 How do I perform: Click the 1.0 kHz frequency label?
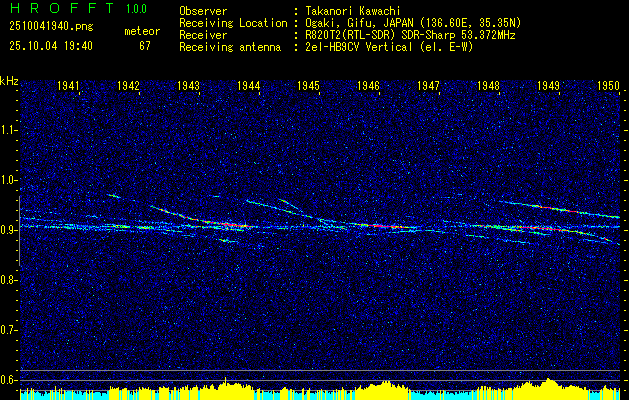click(8, 180)
